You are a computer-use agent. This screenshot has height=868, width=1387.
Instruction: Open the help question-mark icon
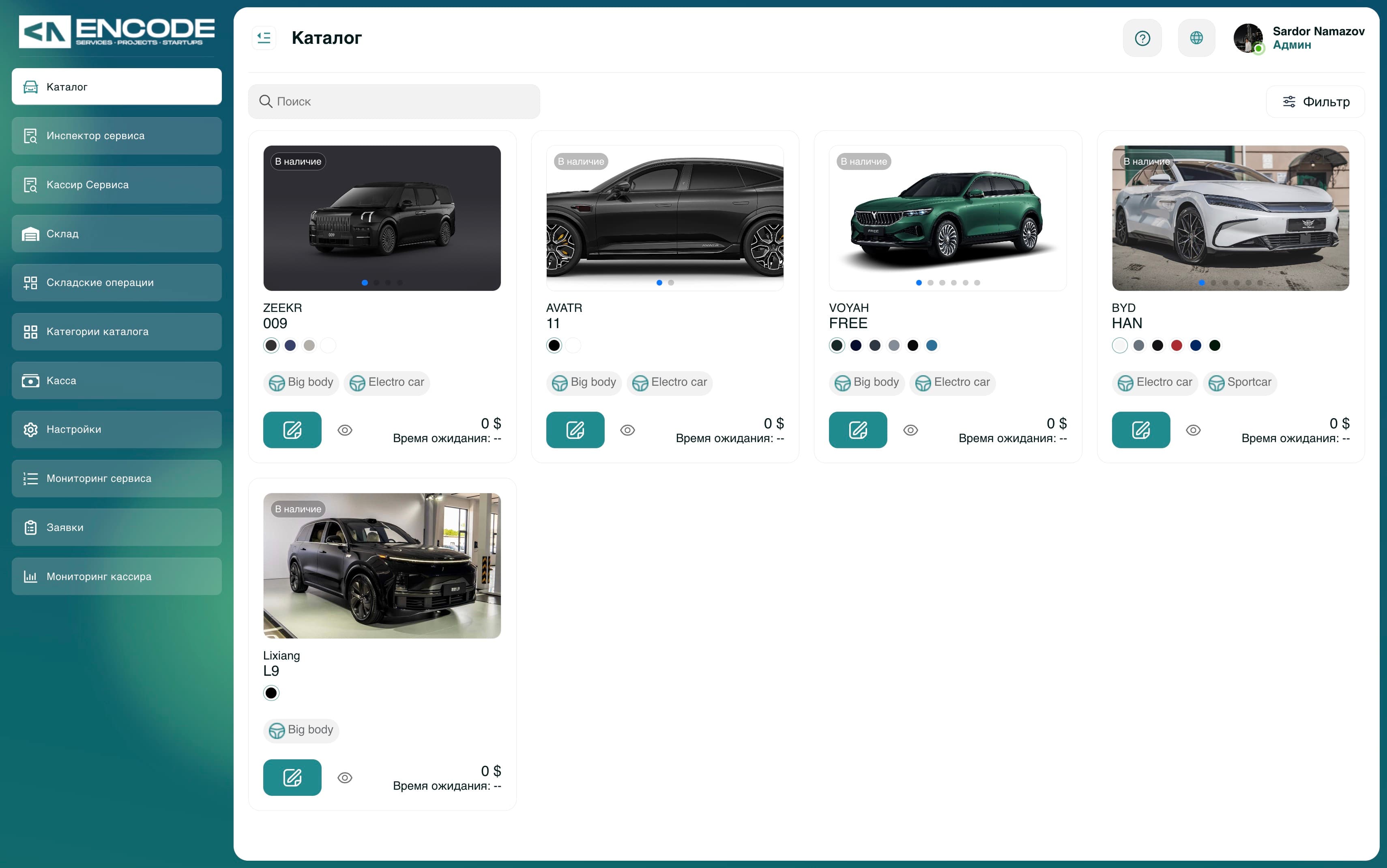(x=1142, y=38)
